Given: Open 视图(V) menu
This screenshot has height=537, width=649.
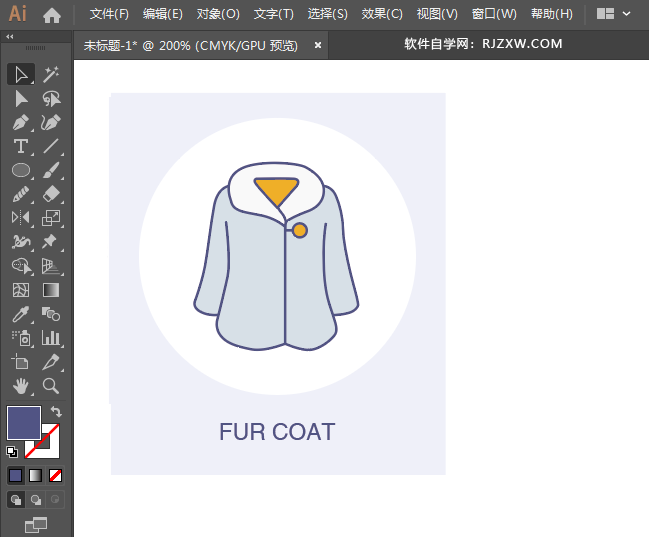Looking at the screenshot, I should (437, 14).
